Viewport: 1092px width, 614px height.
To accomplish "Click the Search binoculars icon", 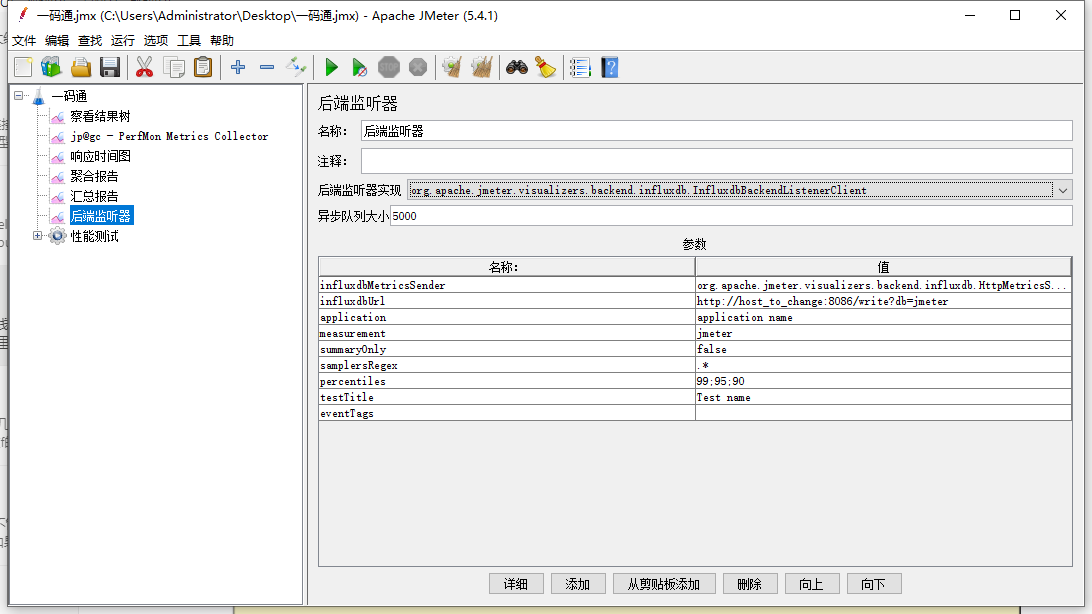I will click(x=517, y=68).
